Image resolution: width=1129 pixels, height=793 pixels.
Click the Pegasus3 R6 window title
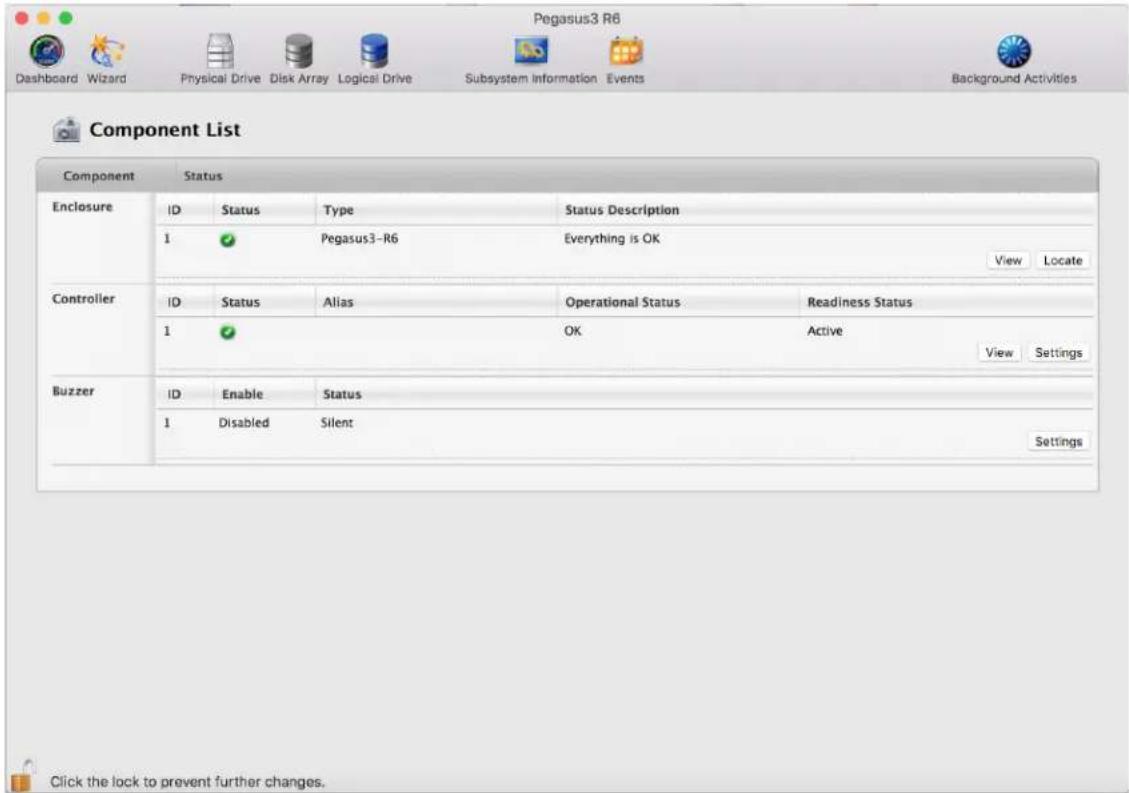coord(577,18)
